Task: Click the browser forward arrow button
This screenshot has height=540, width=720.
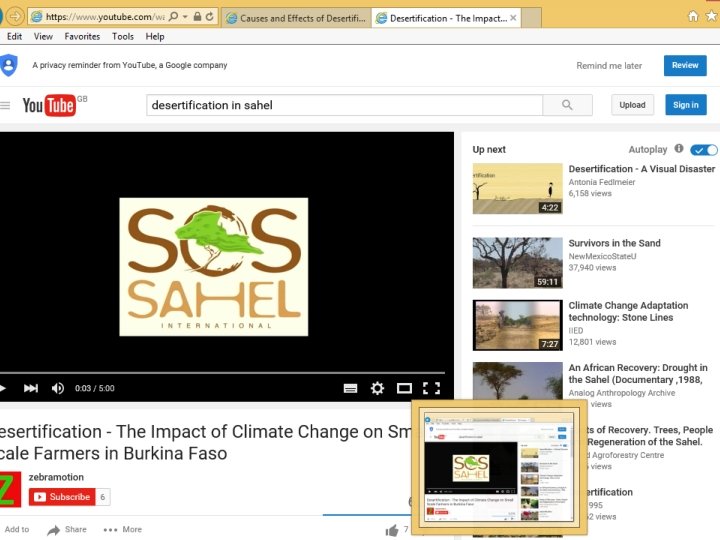Action: point(15,17)
